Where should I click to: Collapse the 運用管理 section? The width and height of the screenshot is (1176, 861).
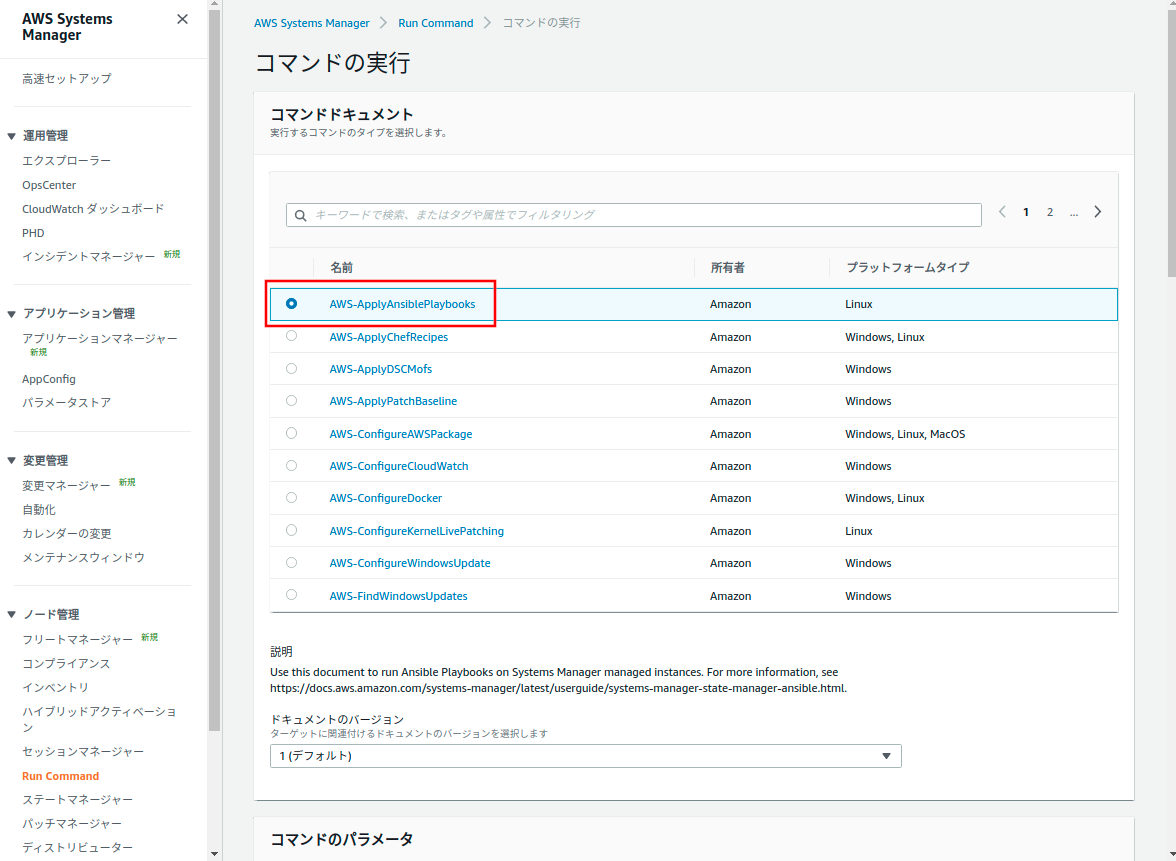coord(12,136)
